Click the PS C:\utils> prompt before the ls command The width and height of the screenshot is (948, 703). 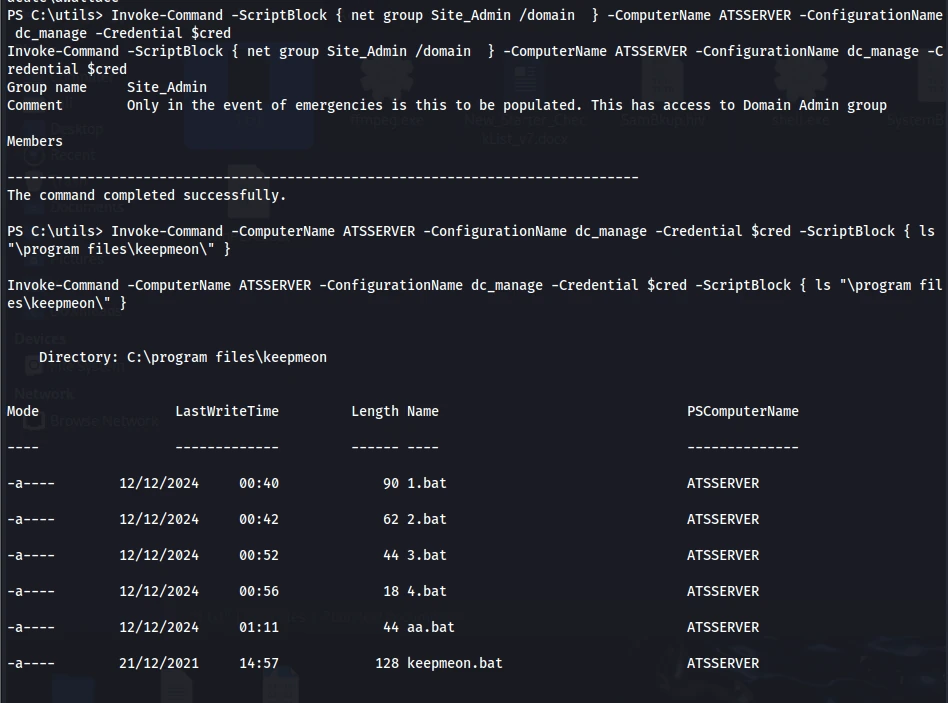tap(55, 232)
